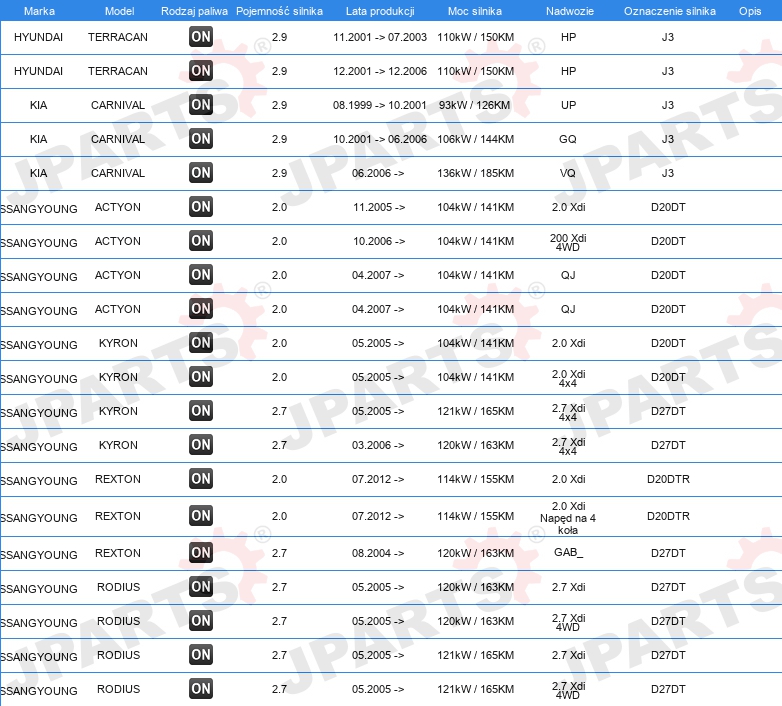Click ON icon in Kia Carnival UP row
The height and width of the screenshot is (706, 782).
(201, 104)
